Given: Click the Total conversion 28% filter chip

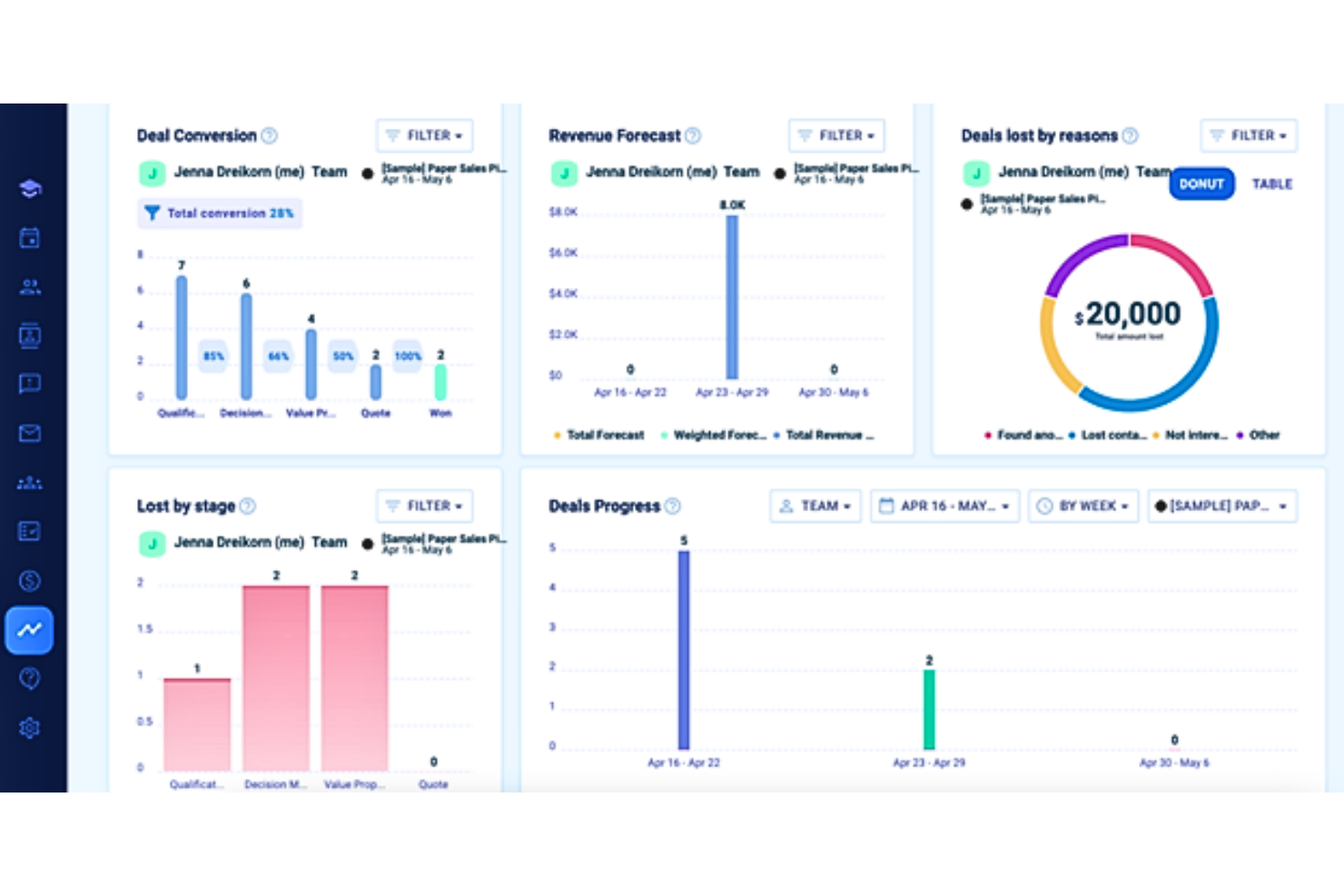Looking at the screenshot, I should (220, 212).
